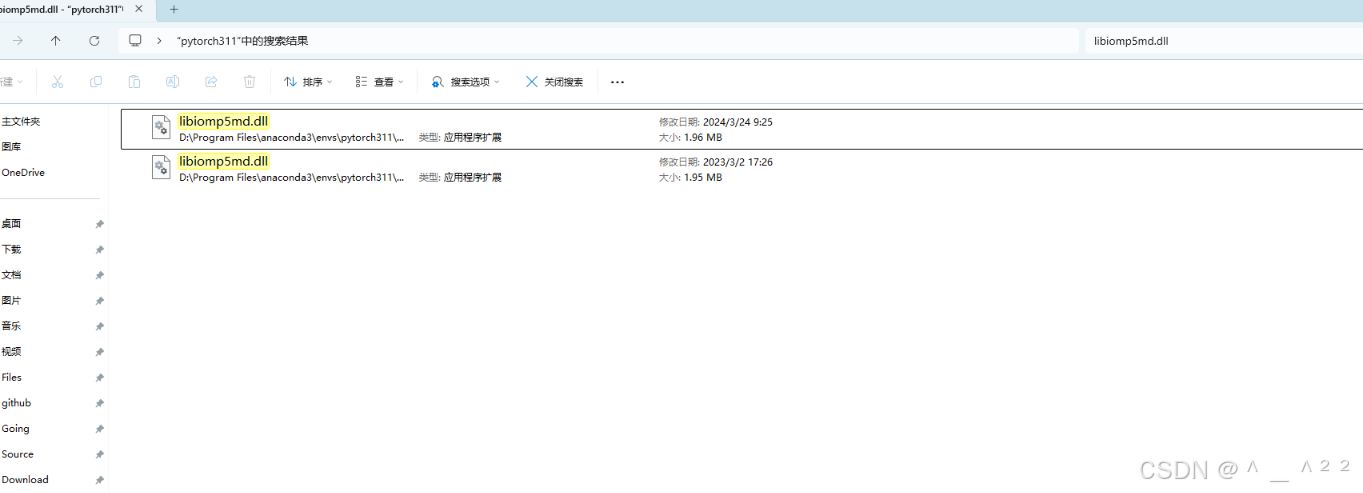1363x493 pixels.
Task: Click the DLL file icon of 1.96 MB result
Action: point(161,126)
